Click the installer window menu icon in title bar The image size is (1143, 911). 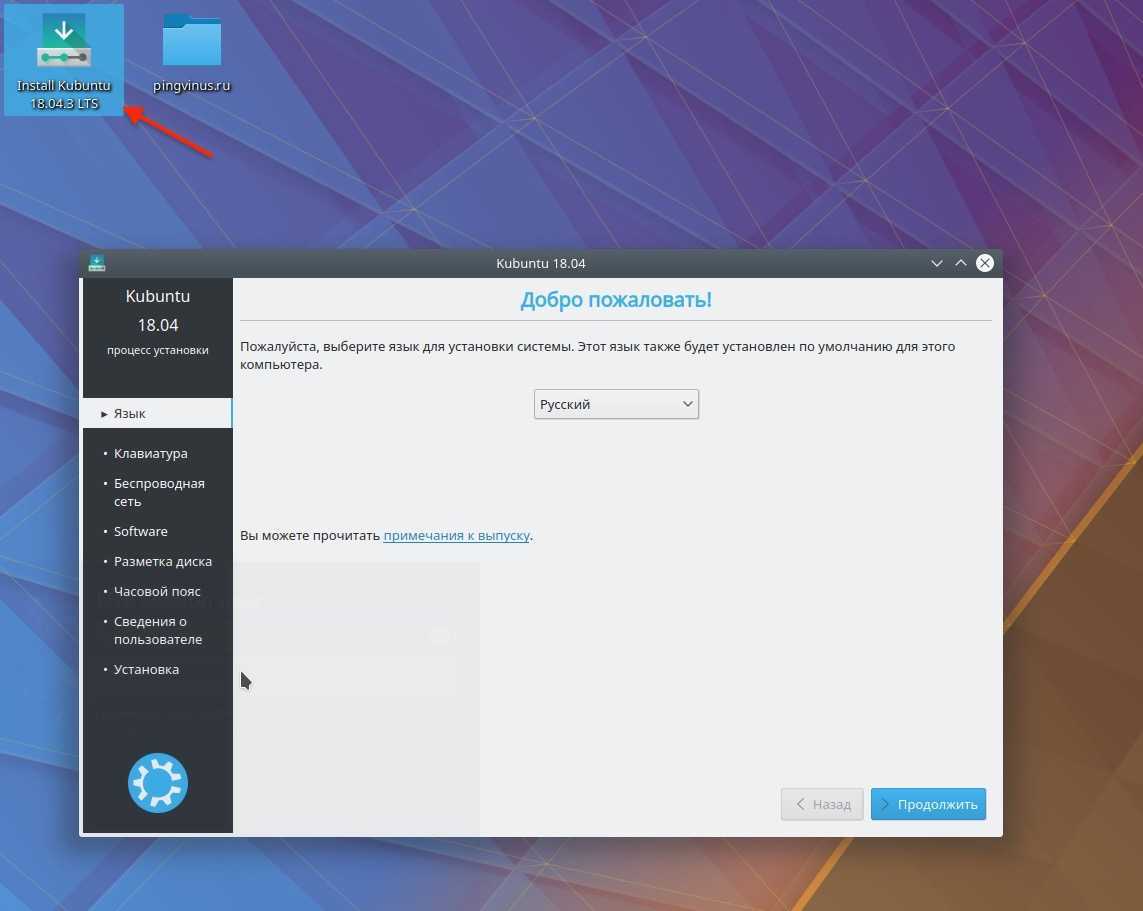click(97, 263)
